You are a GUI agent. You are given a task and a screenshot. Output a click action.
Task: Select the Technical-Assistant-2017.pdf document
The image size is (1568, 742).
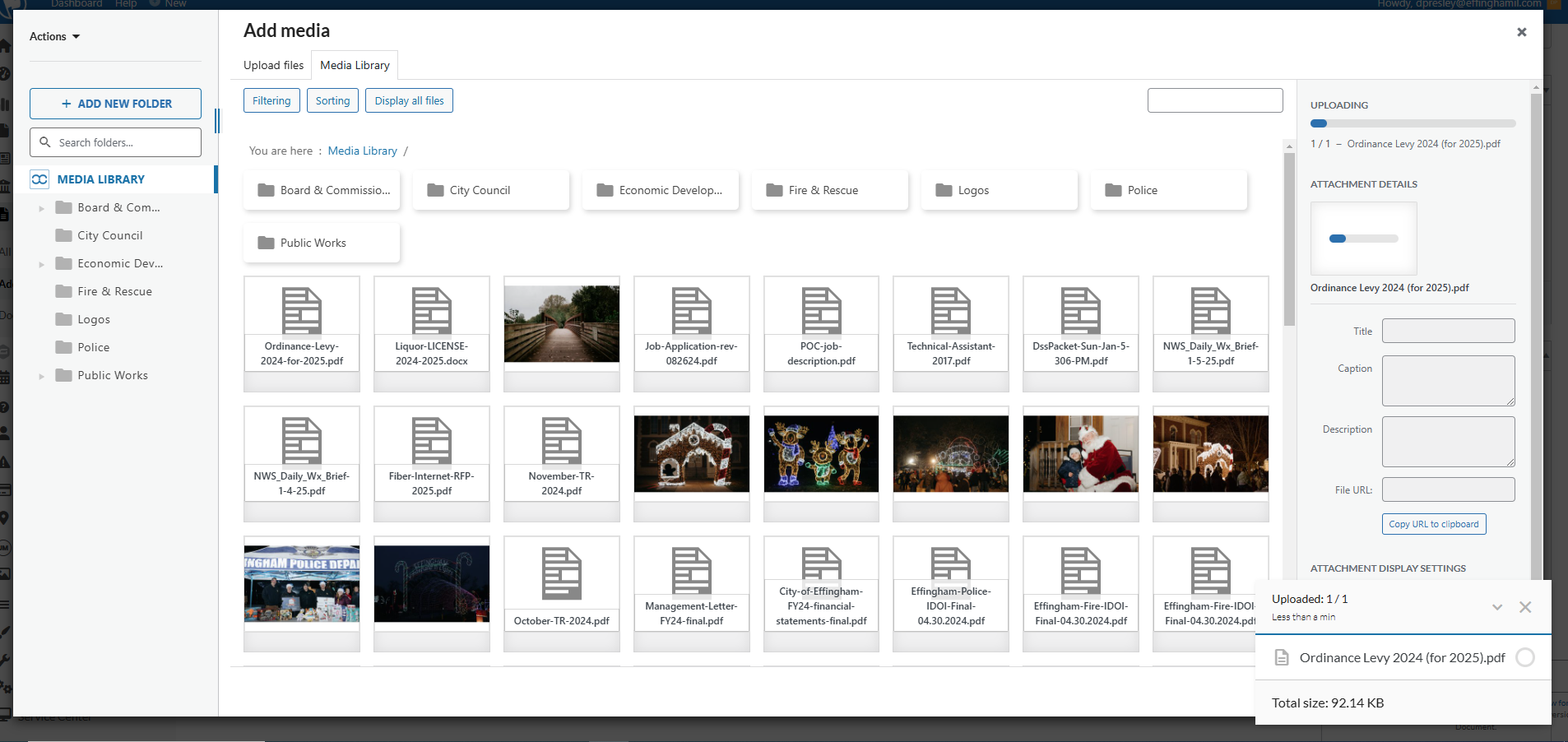(x=951, y=334)
